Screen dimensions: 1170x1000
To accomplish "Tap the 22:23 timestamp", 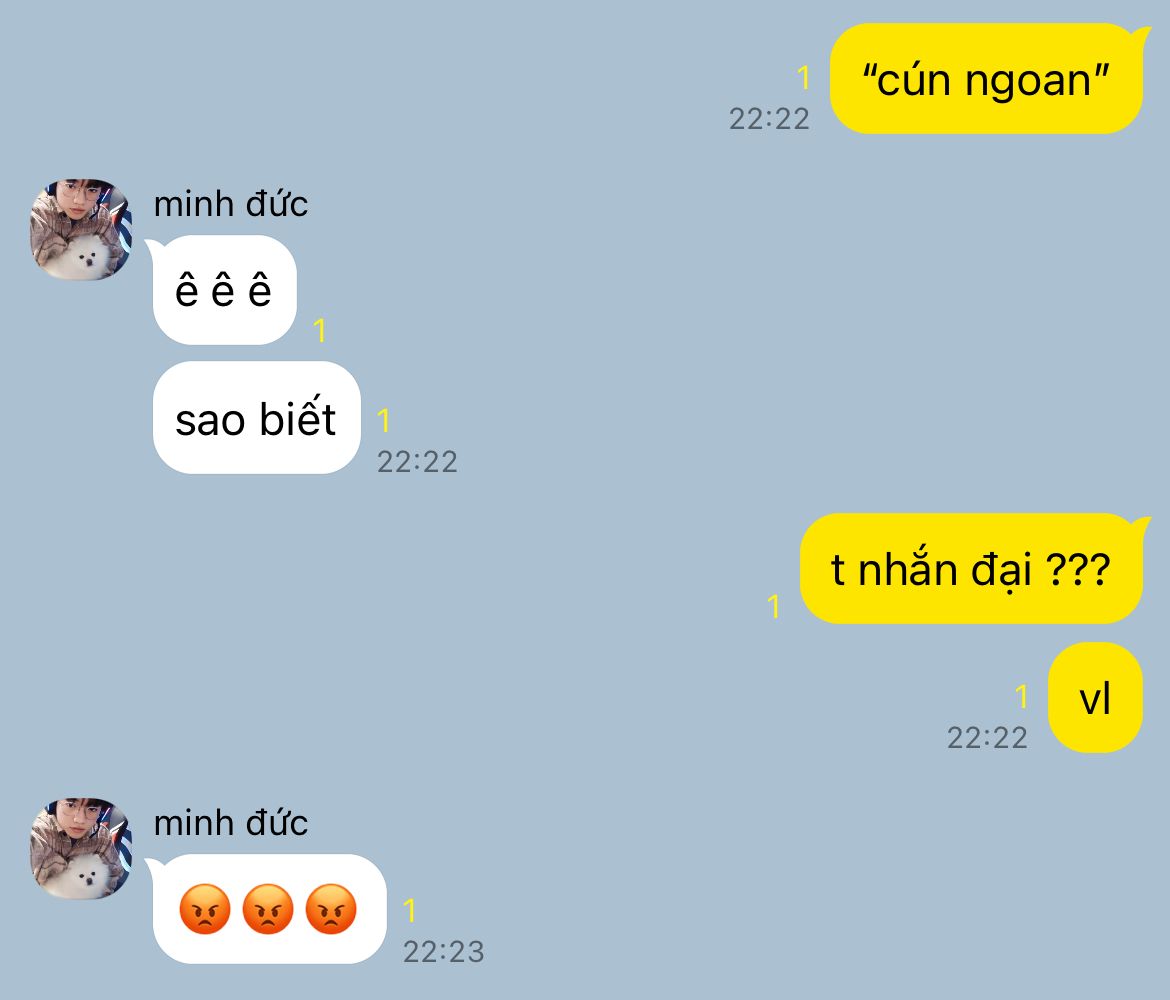I will pyautogui.click(x=444, y=951).
